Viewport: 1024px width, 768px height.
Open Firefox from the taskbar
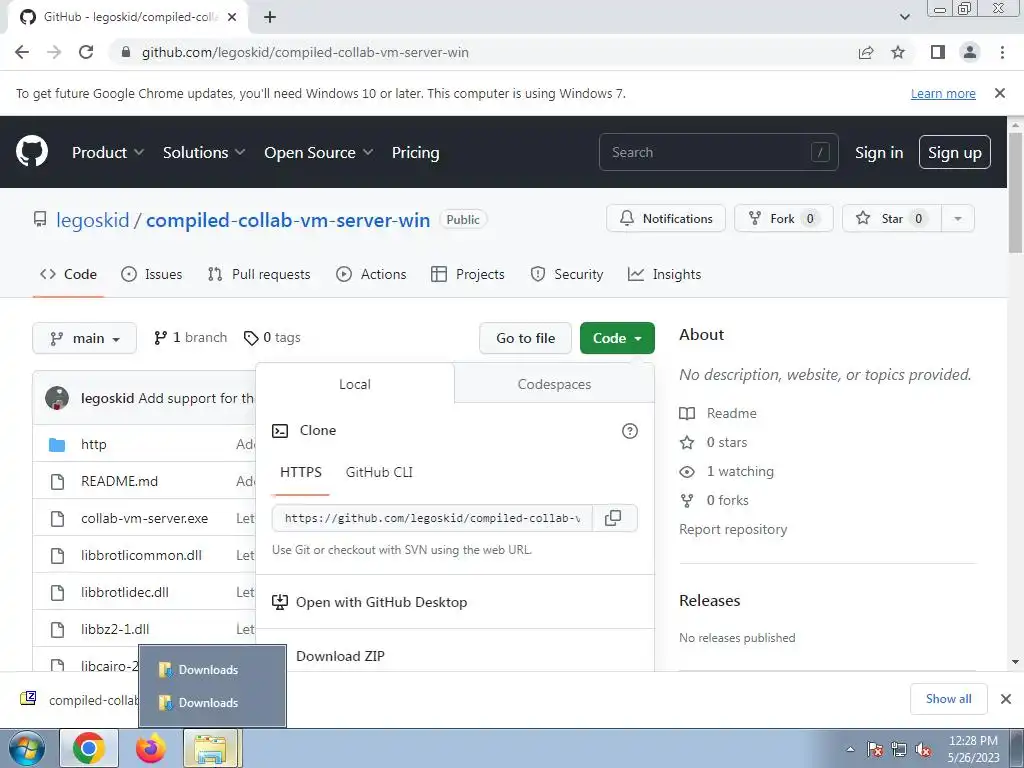(x=150, y=748)
